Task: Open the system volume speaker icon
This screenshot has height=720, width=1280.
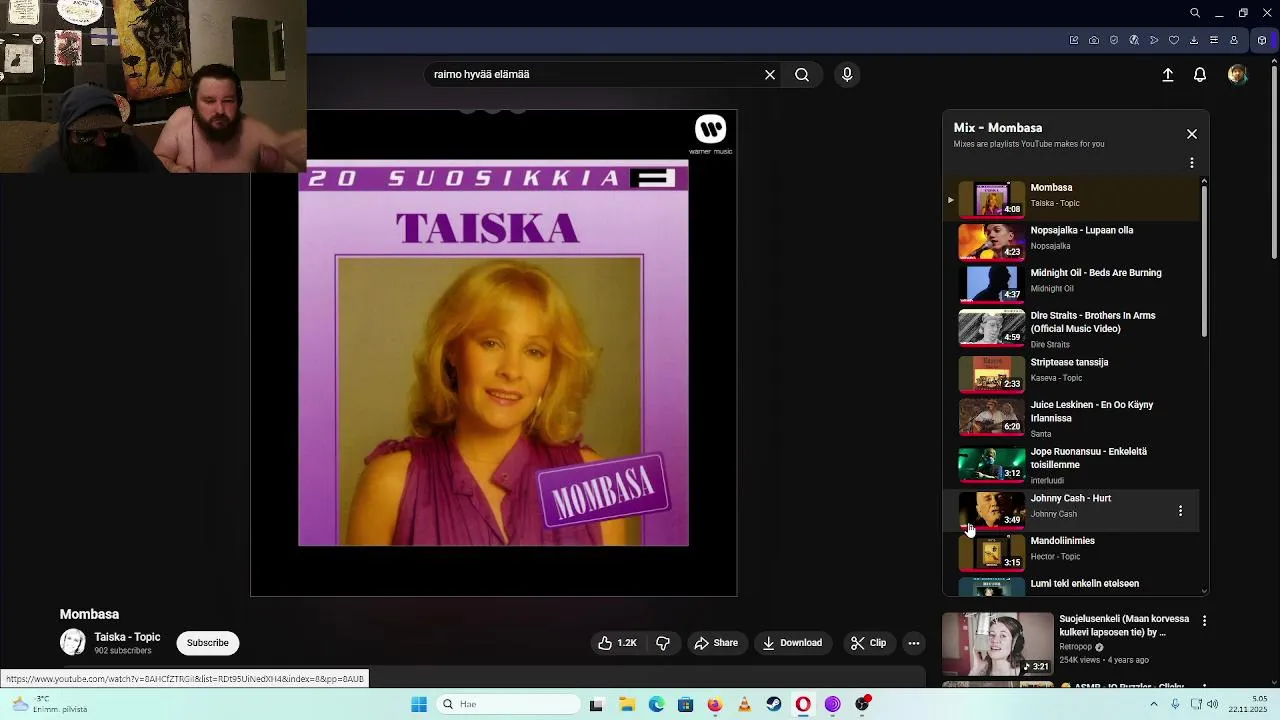Action: 1213,704
